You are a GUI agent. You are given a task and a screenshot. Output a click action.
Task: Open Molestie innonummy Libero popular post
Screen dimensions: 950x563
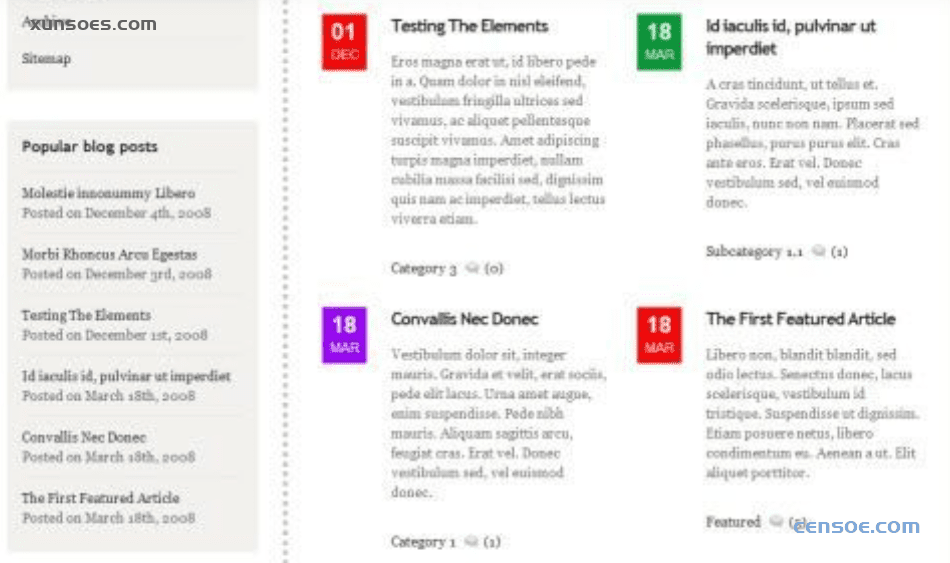(x=108, y=193)
